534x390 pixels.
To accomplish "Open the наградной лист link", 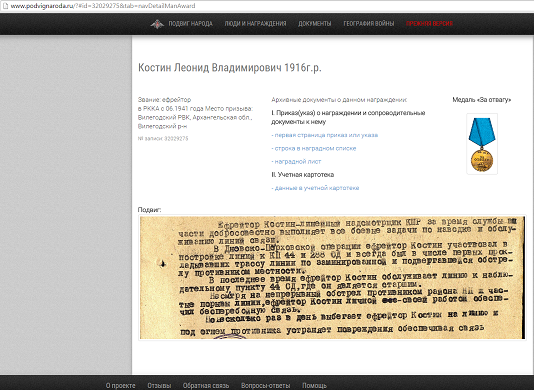I will point(296,161).
